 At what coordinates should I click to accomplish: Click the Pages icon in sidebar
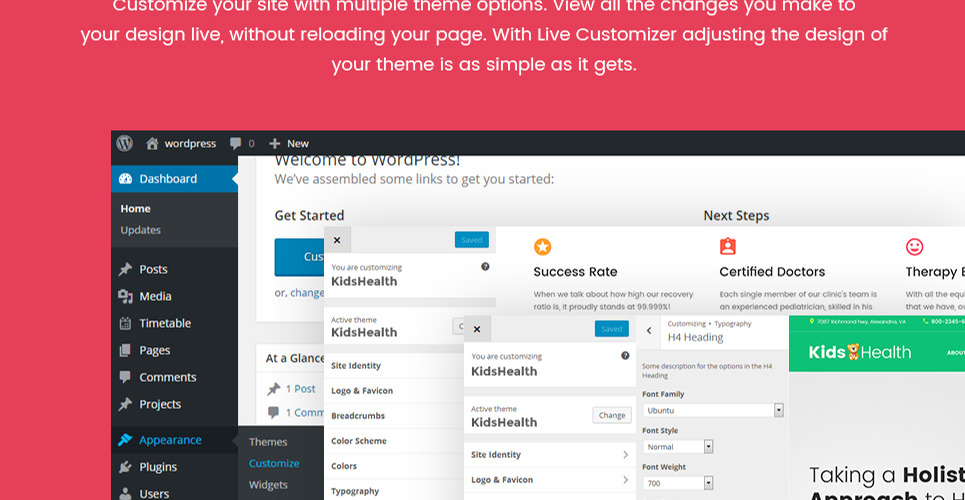click(x=126, y=350)
